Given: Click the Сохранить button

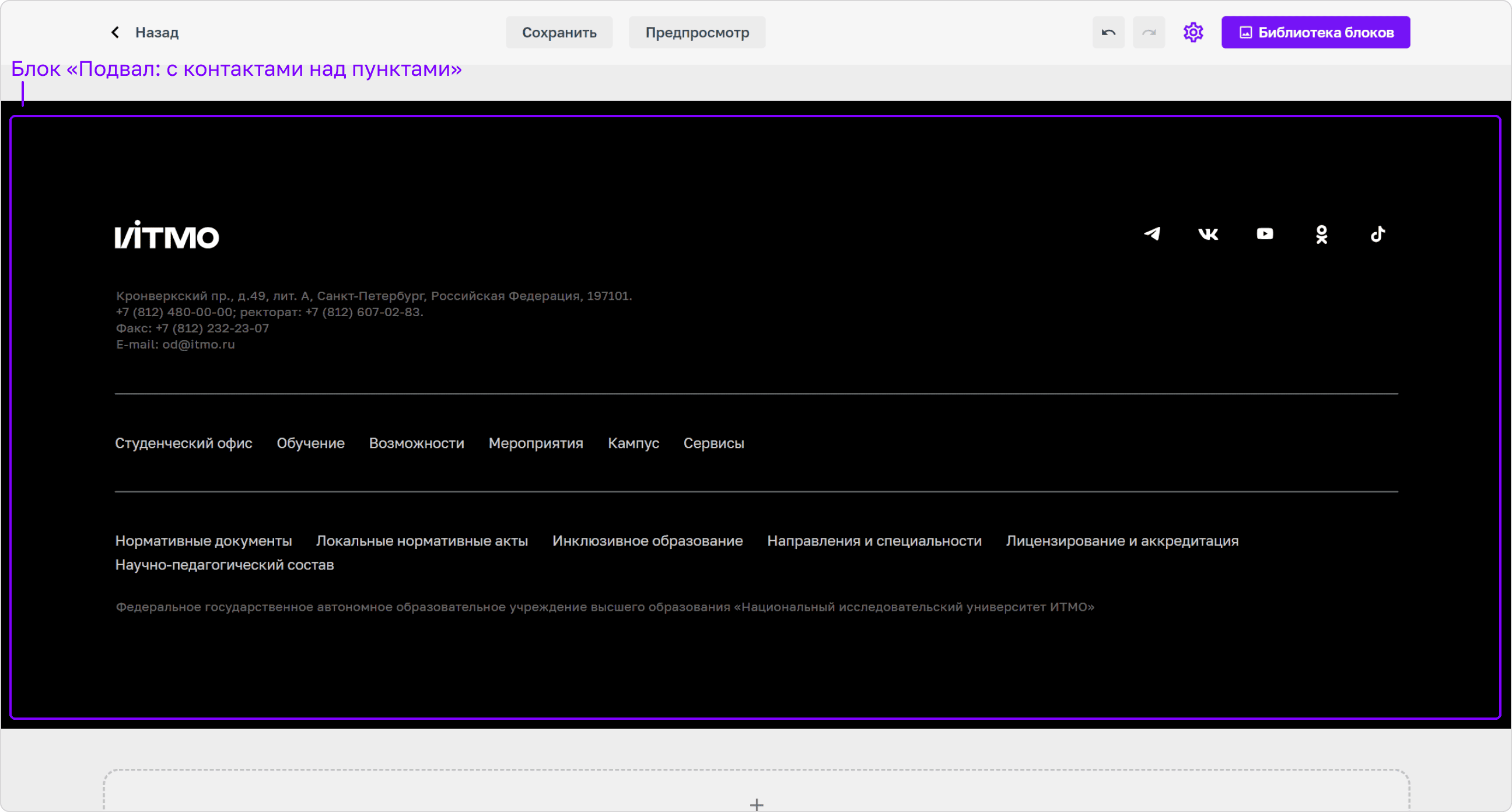Looking at the screenshot, I should [x=559, y=32].
